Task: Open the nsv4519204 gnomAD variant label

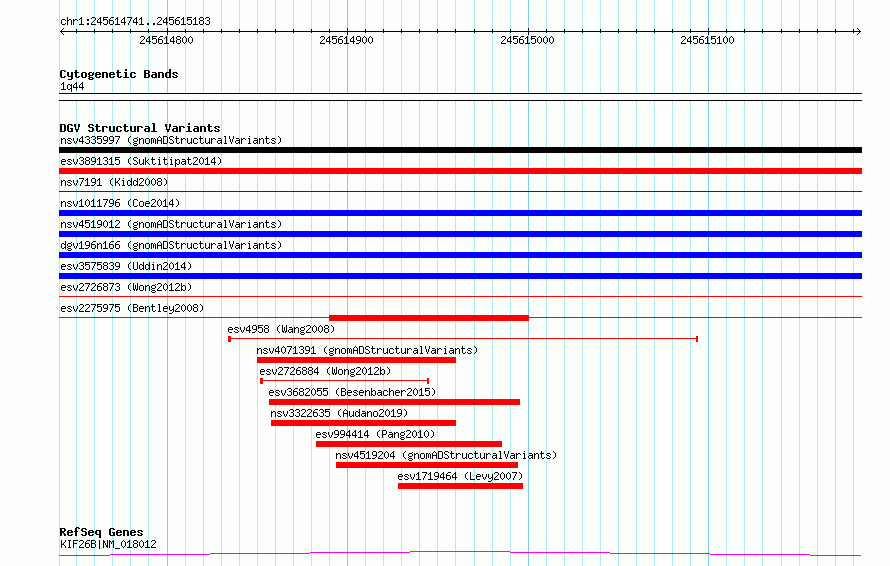Action: (446, 455)
